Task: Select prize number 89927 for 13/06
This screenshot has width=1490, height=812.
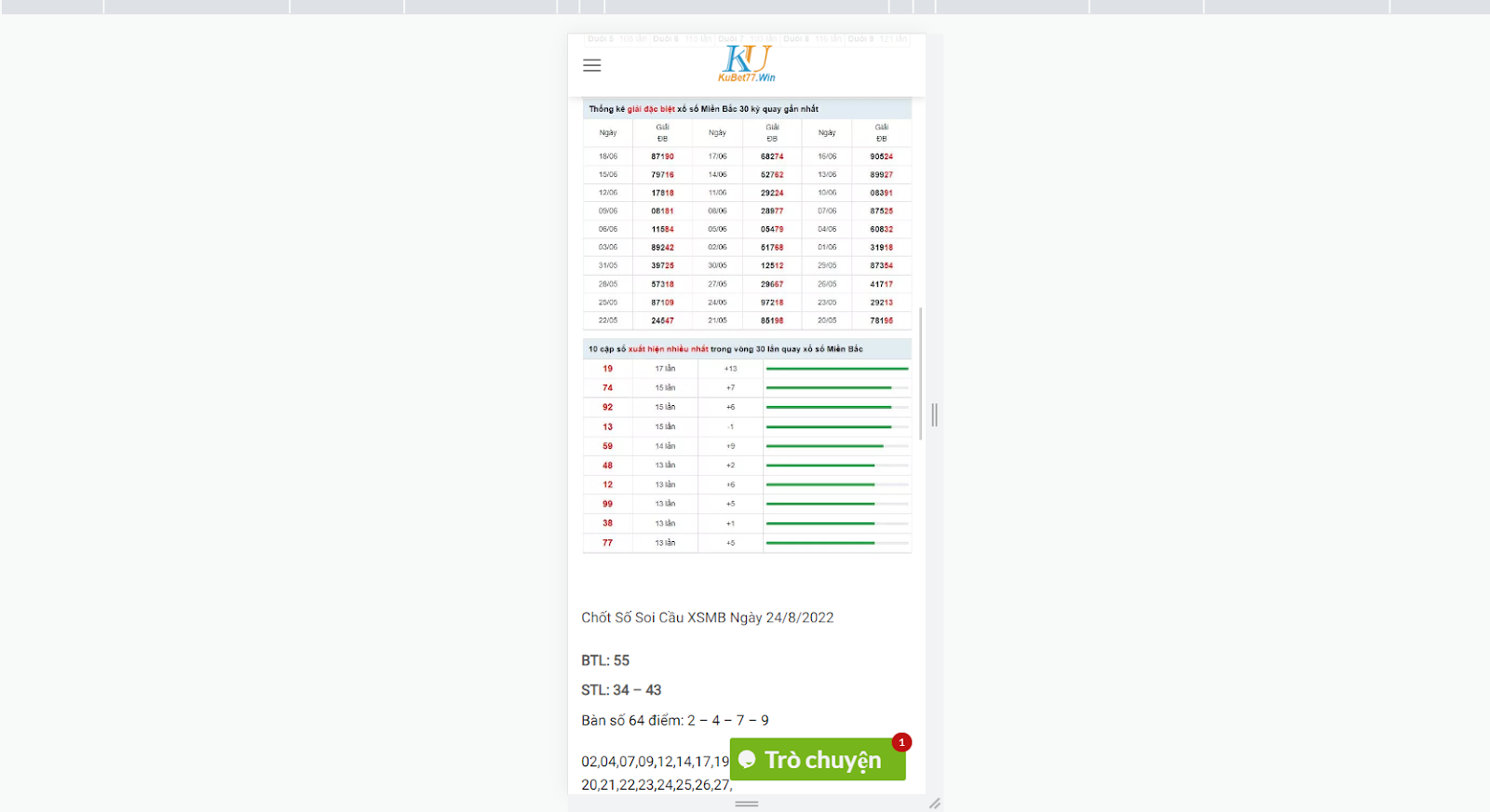Action: pyautogui.click(x=881, y=175)
